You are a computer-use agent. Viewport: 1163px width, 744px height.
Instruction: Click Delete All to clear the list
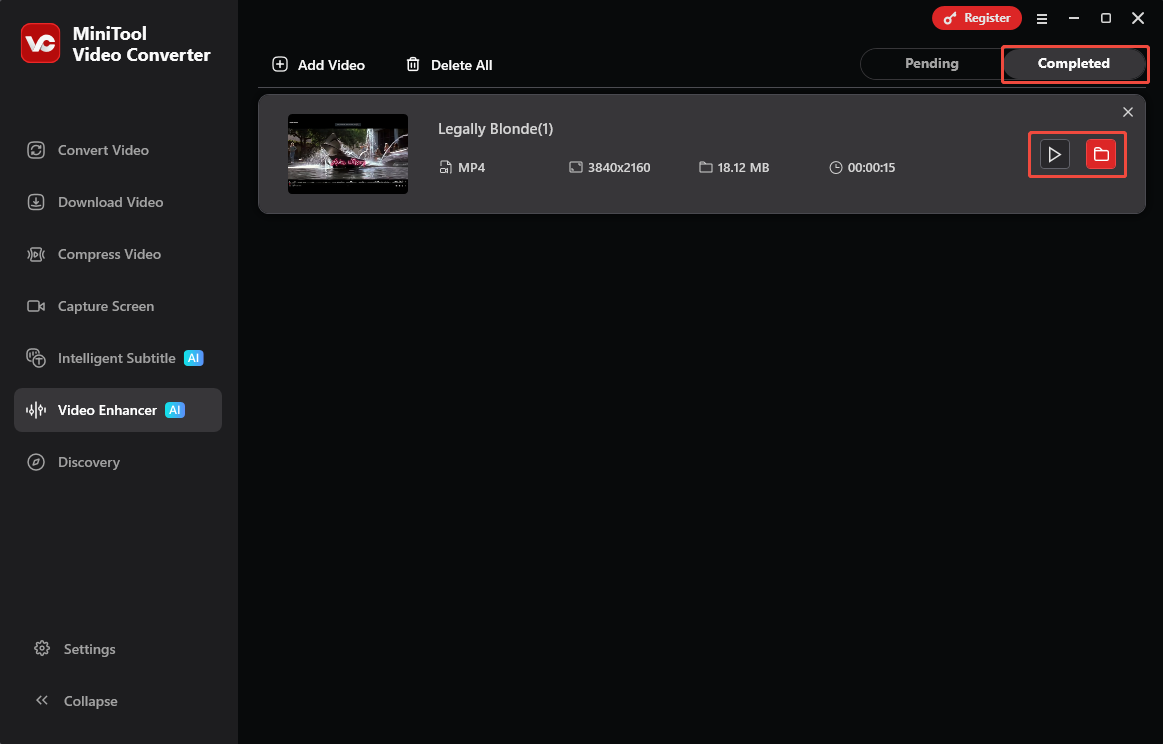click(x=448, y=64)
